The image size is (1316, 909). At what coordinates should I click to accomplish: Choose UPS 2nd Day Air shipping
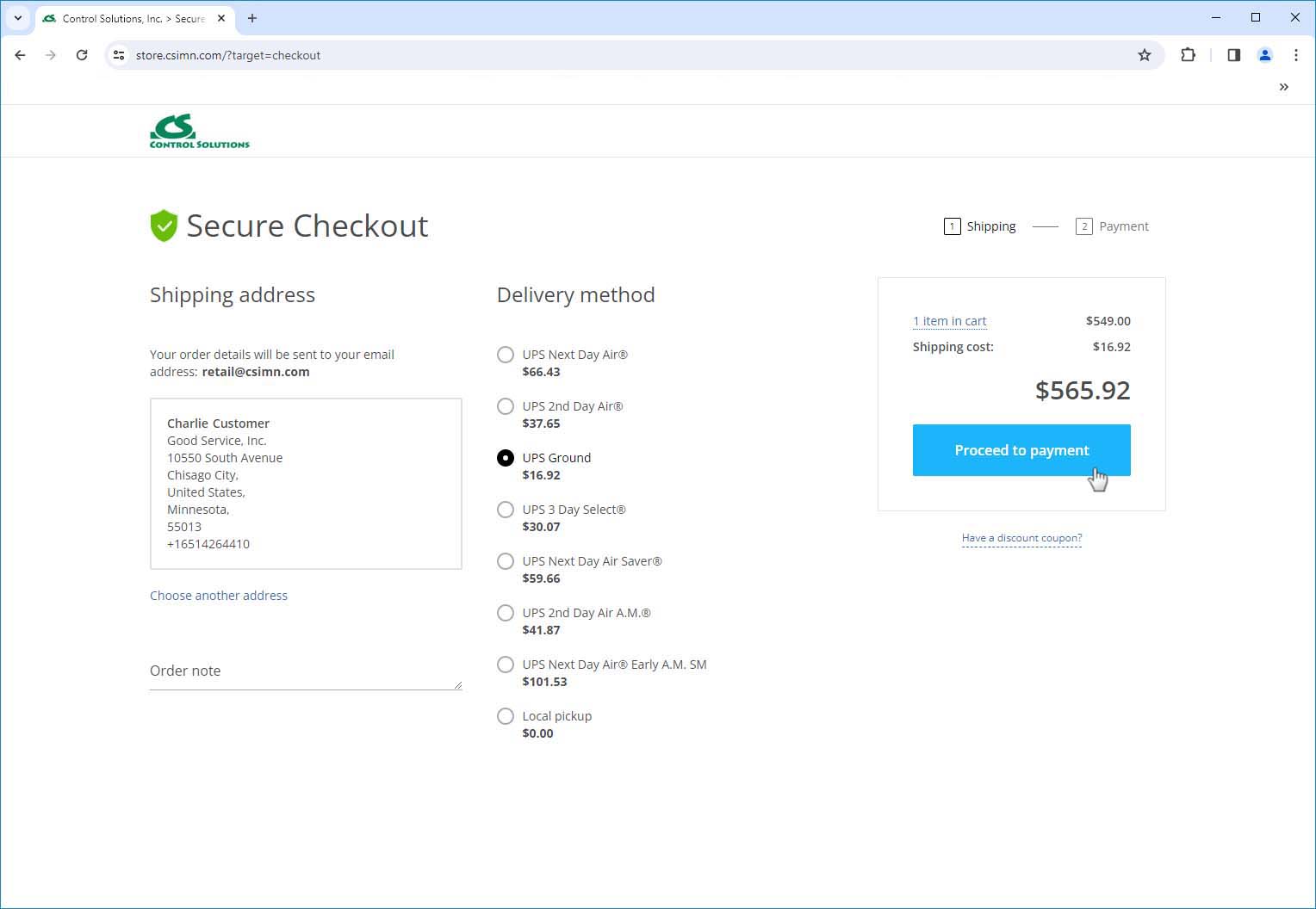[x=506, y=406]
